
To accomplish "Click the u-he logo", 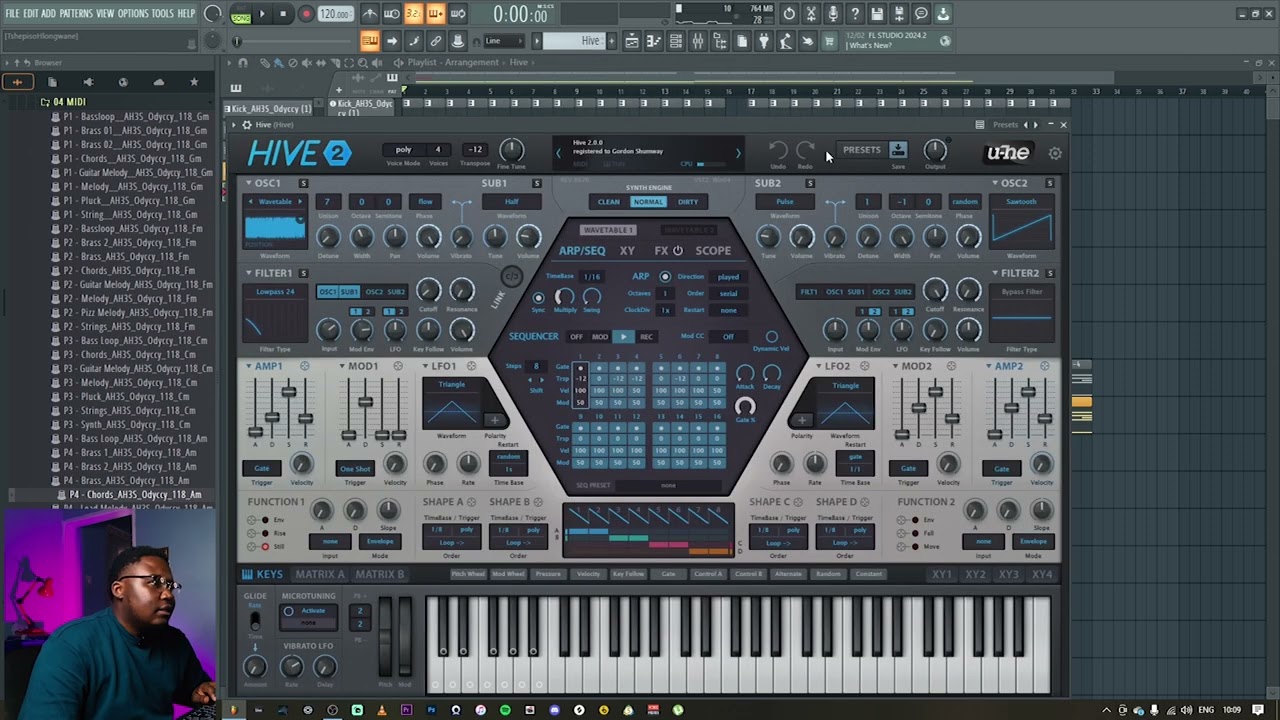I will pyautogui.click(x=1007, y=153).
